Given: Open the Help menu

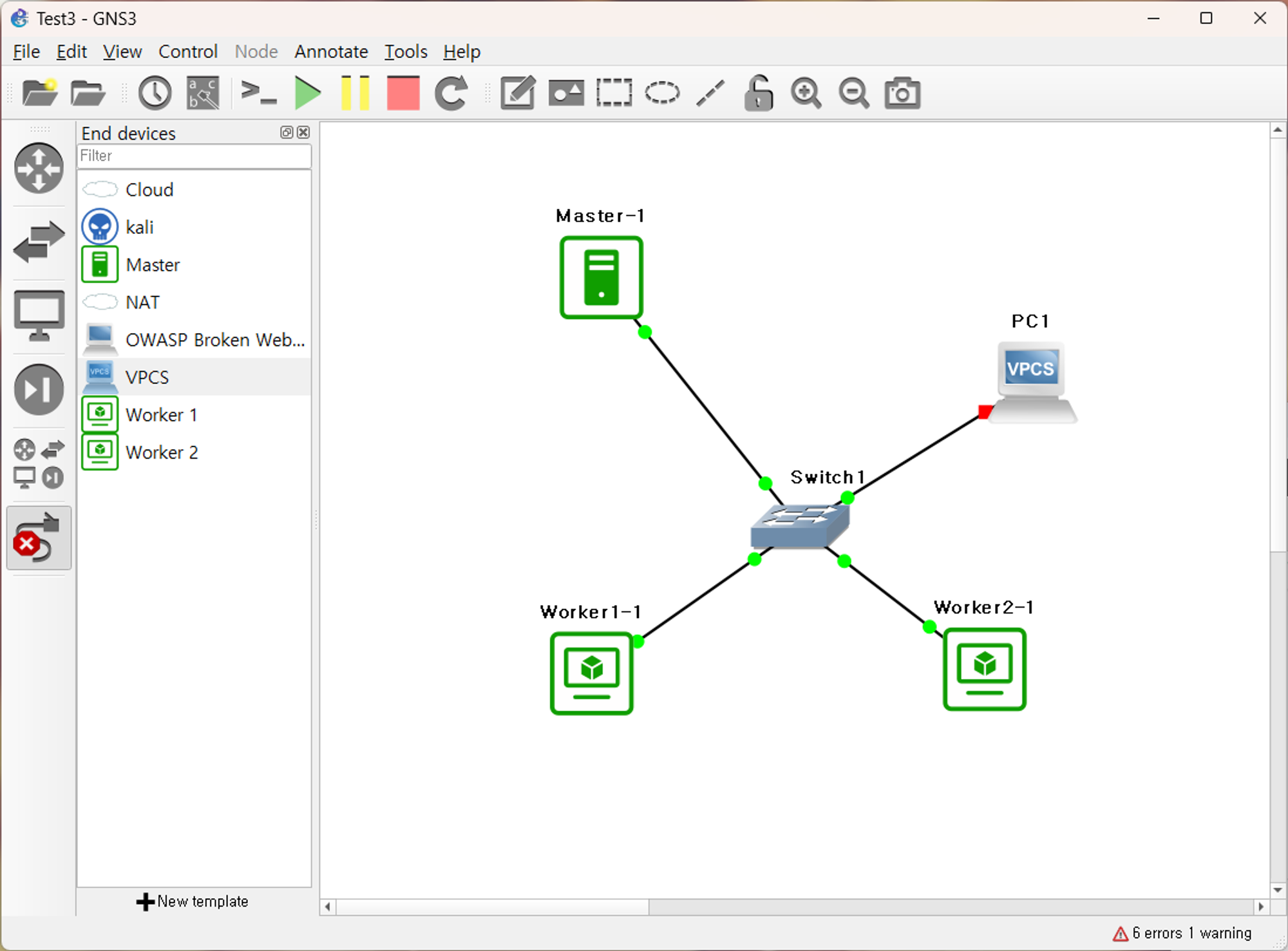Looking at the screenshot, I should point(462,52).
